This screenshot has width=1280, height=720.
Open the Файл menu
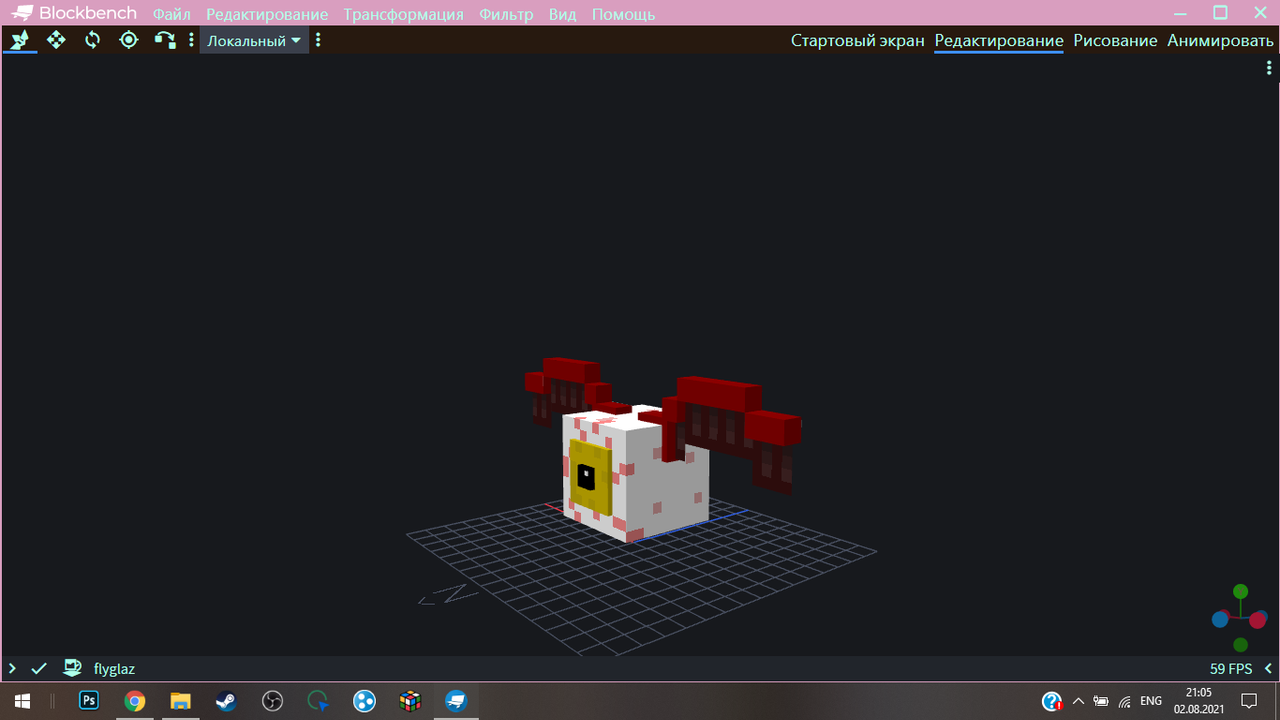(172, 14)
